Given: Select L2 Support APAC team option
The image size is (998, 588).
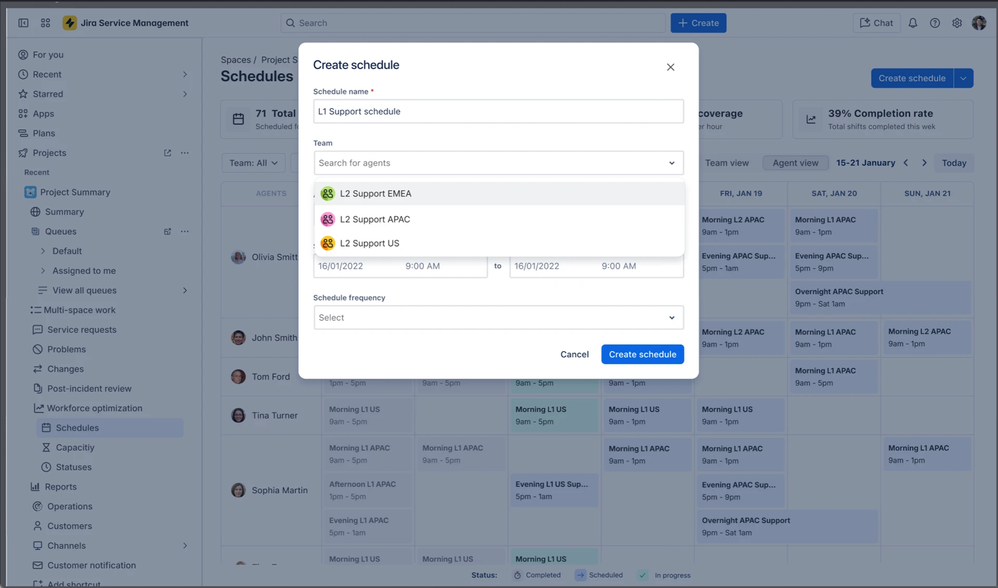Looking at the screenshot, I should point(499,219).
